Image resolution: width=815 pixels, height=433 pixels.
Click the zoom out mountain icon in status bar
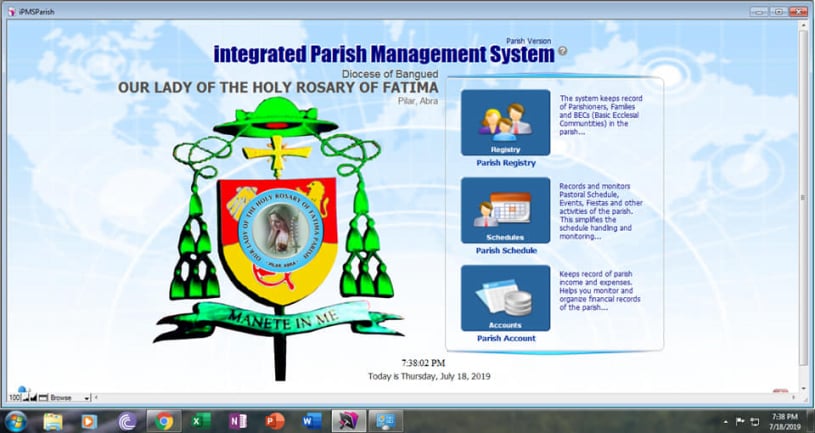(x=27, y=398)
